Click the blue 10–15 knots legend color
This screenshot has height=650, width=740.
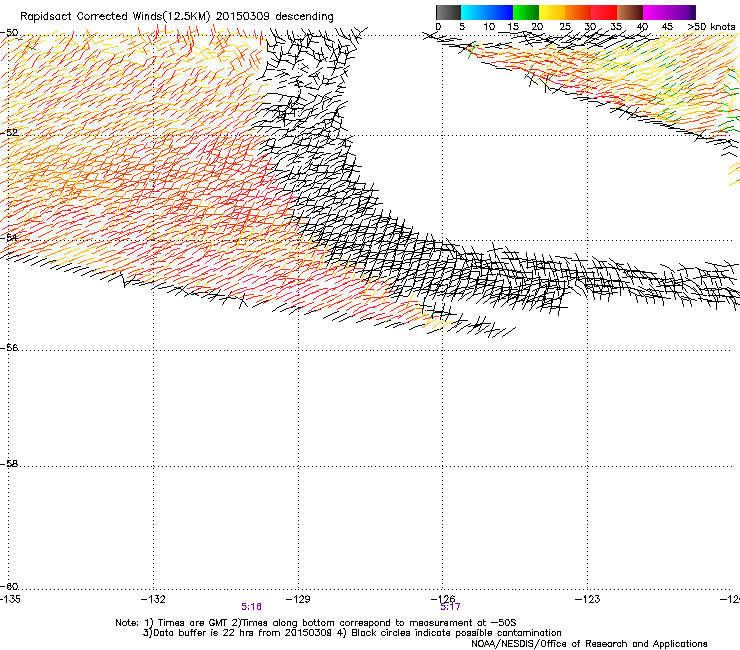pyautogui.click(x=500, y=12)
